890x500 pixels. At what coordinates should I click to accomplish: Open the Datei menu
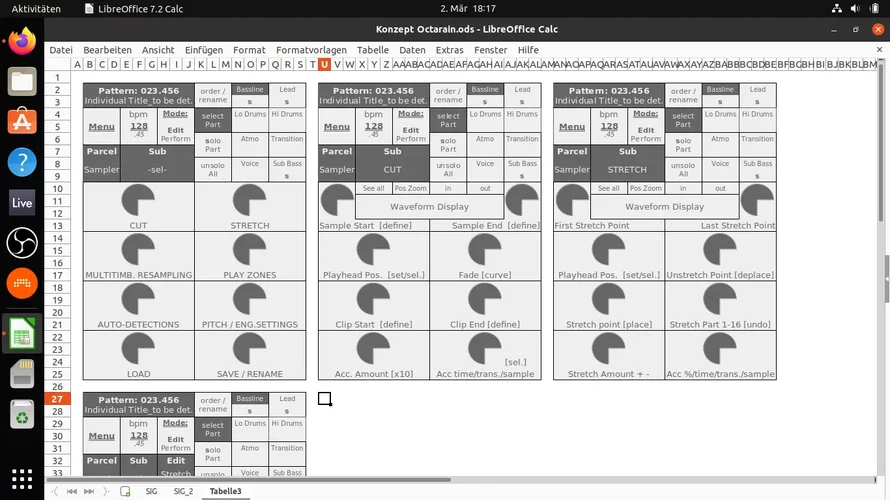coord(61,50)
